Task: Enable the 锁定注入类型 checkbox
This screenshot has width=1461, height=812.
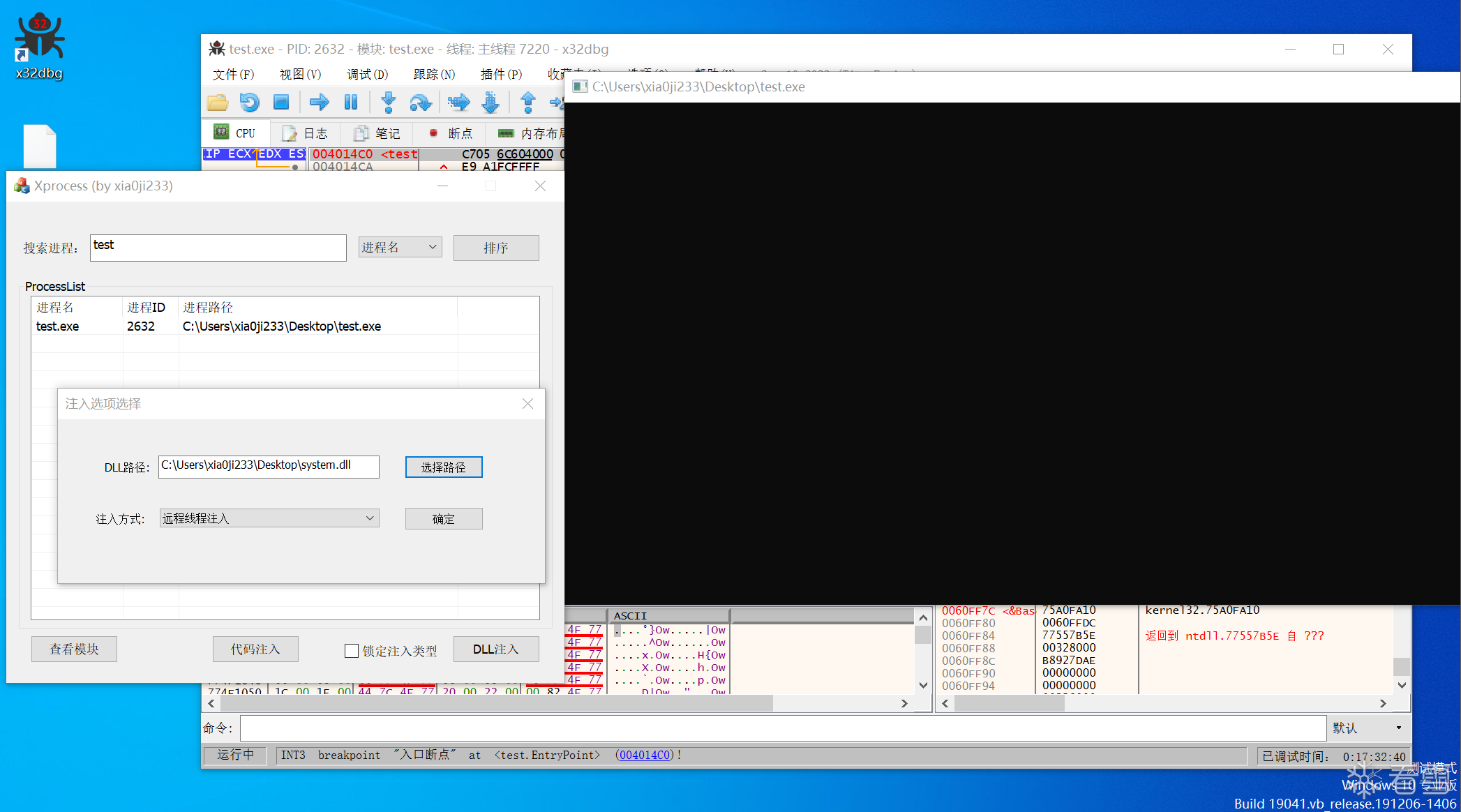Action: [x=352, y=651]
